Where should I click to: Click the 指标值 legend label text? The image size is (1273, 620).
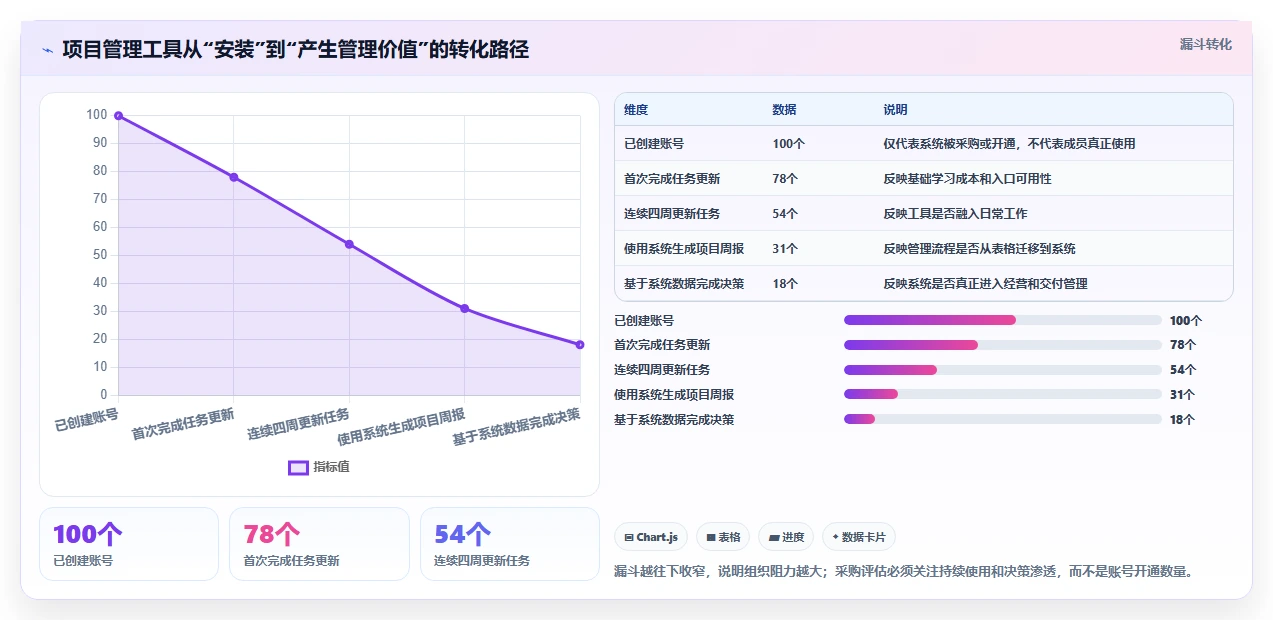coord(332,467)
